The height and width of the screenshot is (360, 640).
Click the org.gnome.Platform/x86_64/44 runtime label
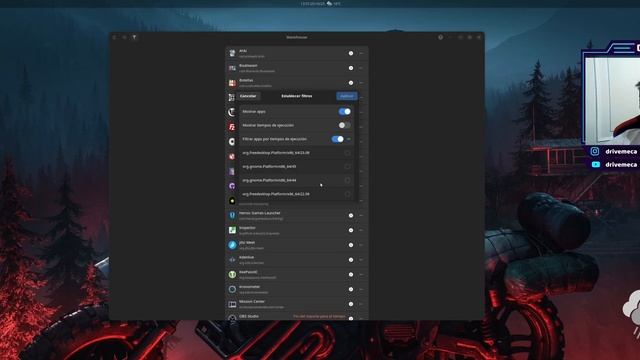[x=269, y=180]
